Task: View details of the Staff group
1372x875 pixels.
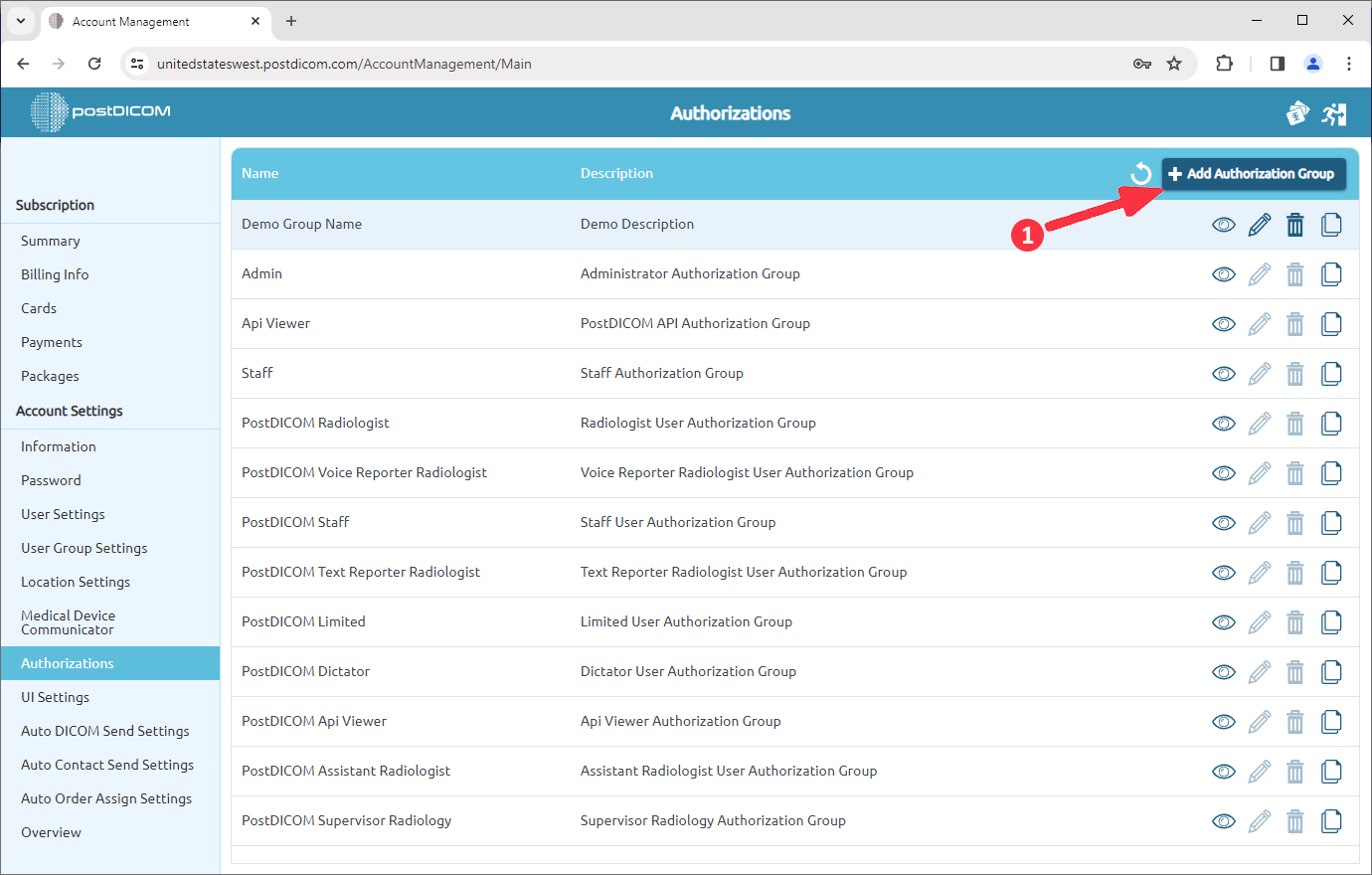Action: tap(1223, 373)
